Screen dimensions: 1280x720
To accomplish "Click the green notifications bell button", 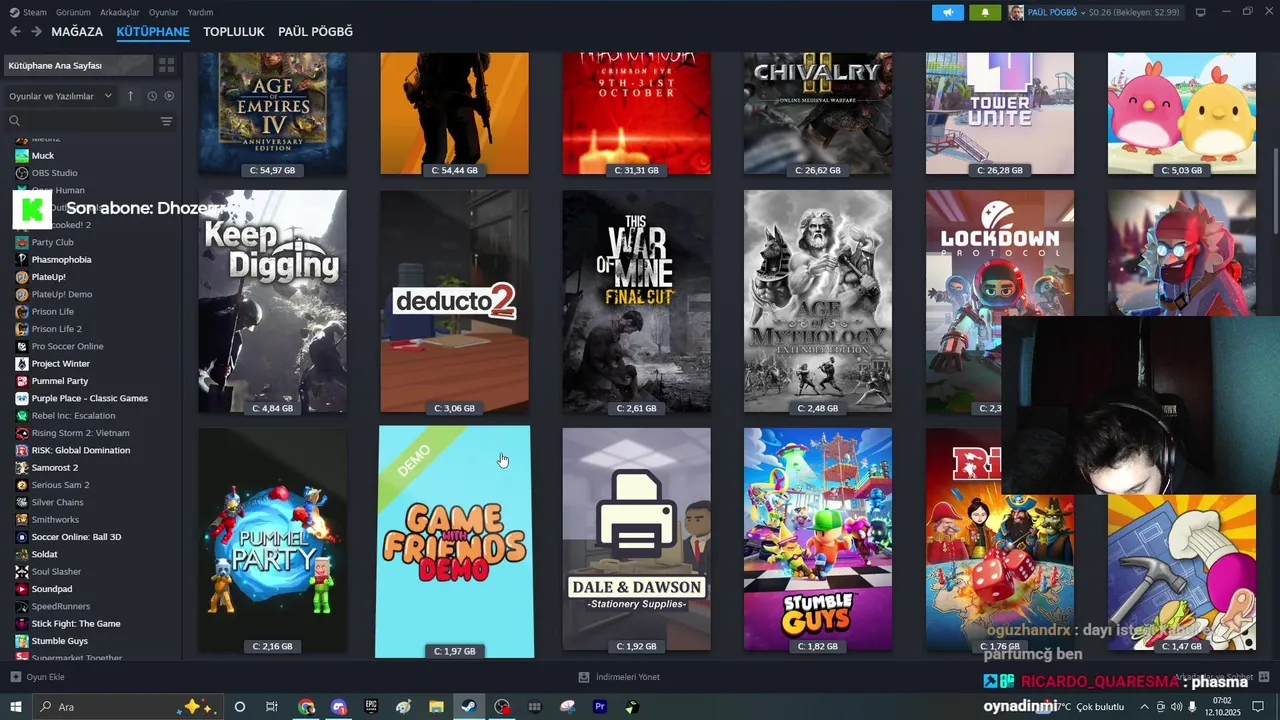I will (x=985, y=12).
